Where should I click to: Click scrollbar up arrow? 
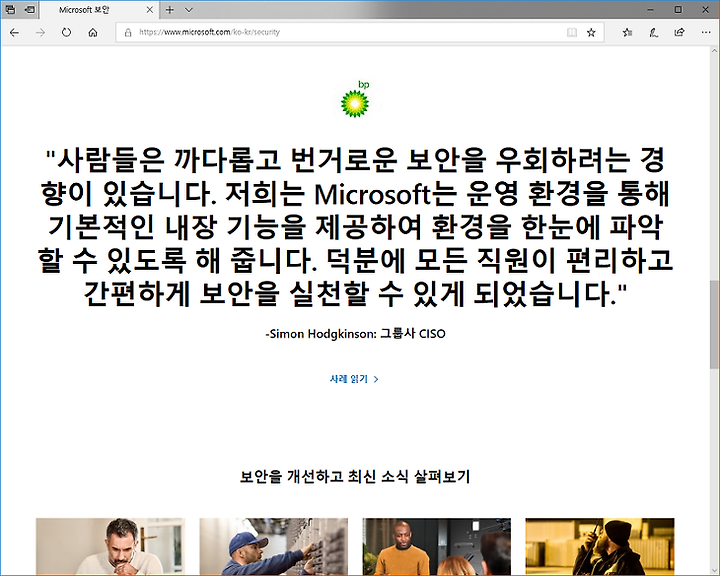[x=714, y=51]
